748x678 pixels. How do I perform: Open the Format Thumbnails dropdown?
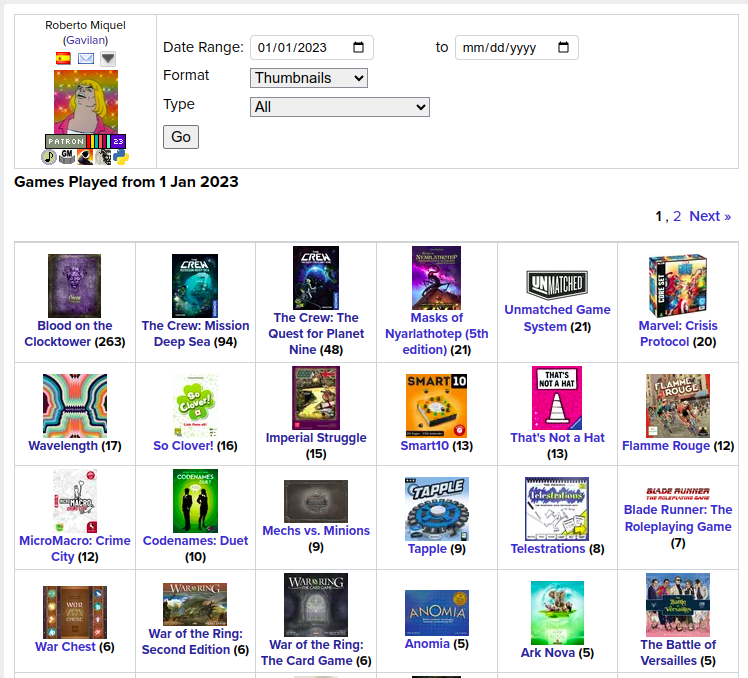tap(309, 78)
